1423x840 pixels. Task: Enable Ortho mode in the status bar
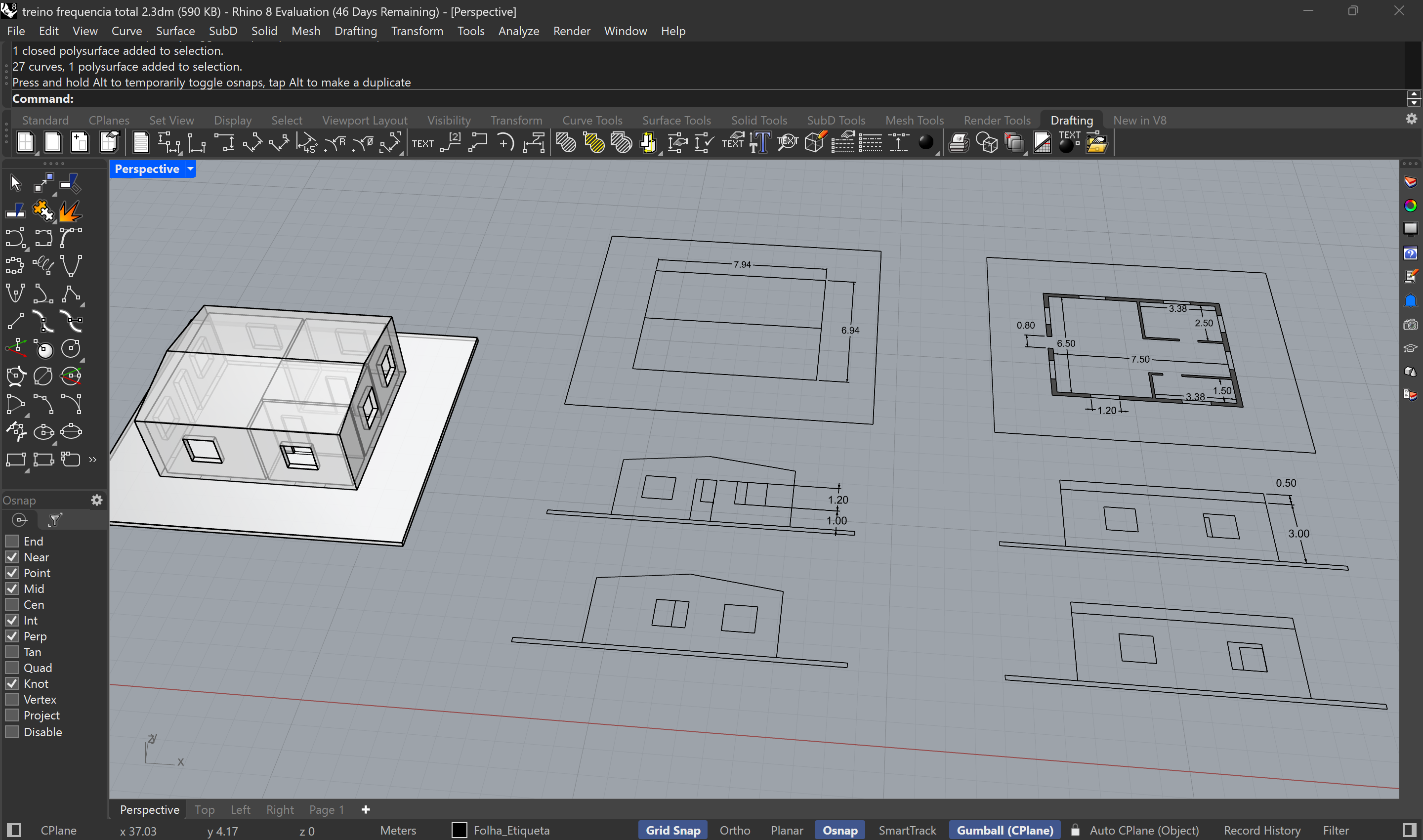[734, 830]
